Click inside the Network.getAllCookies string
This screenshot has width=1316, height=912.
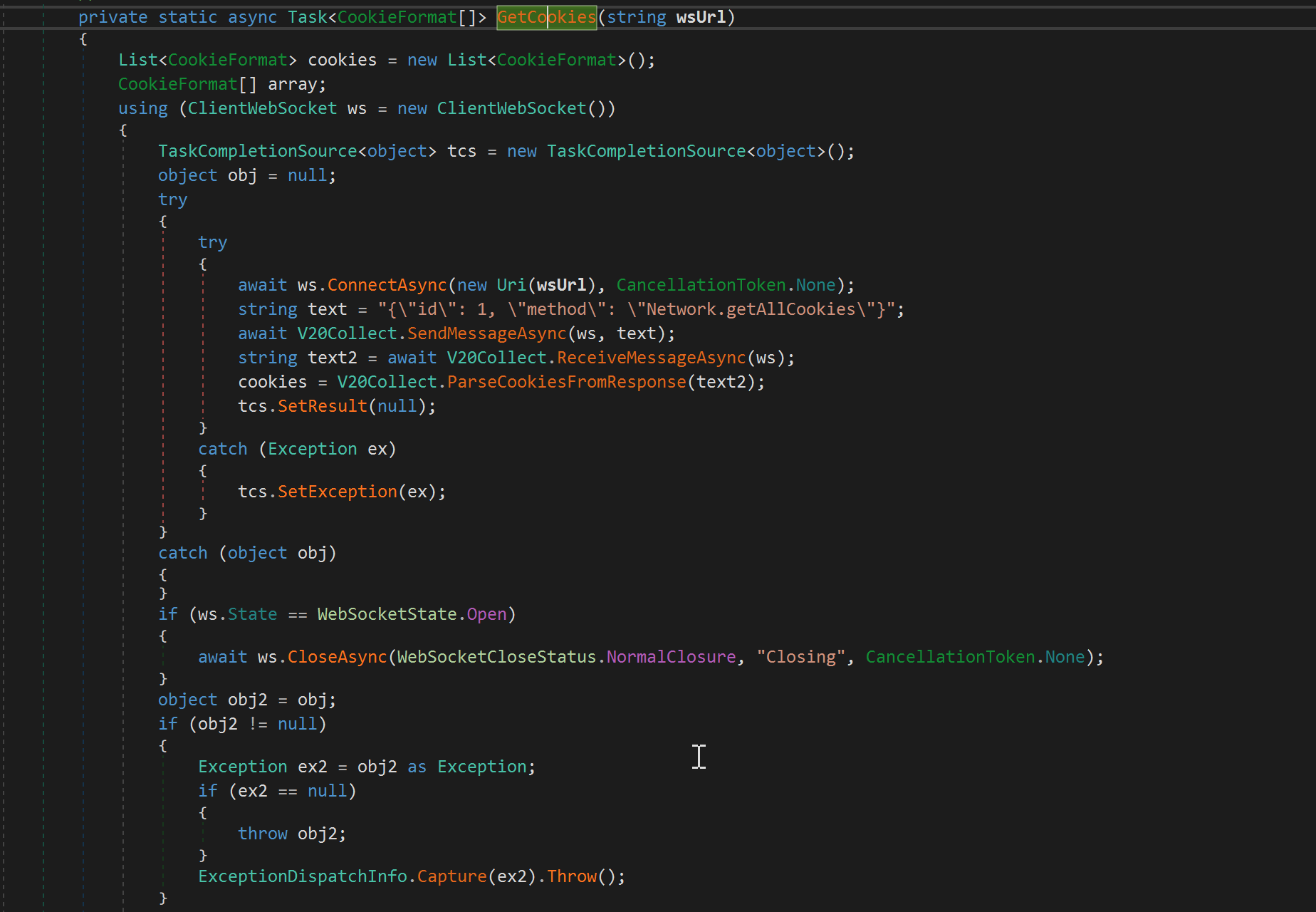click(x=751, y=309)
